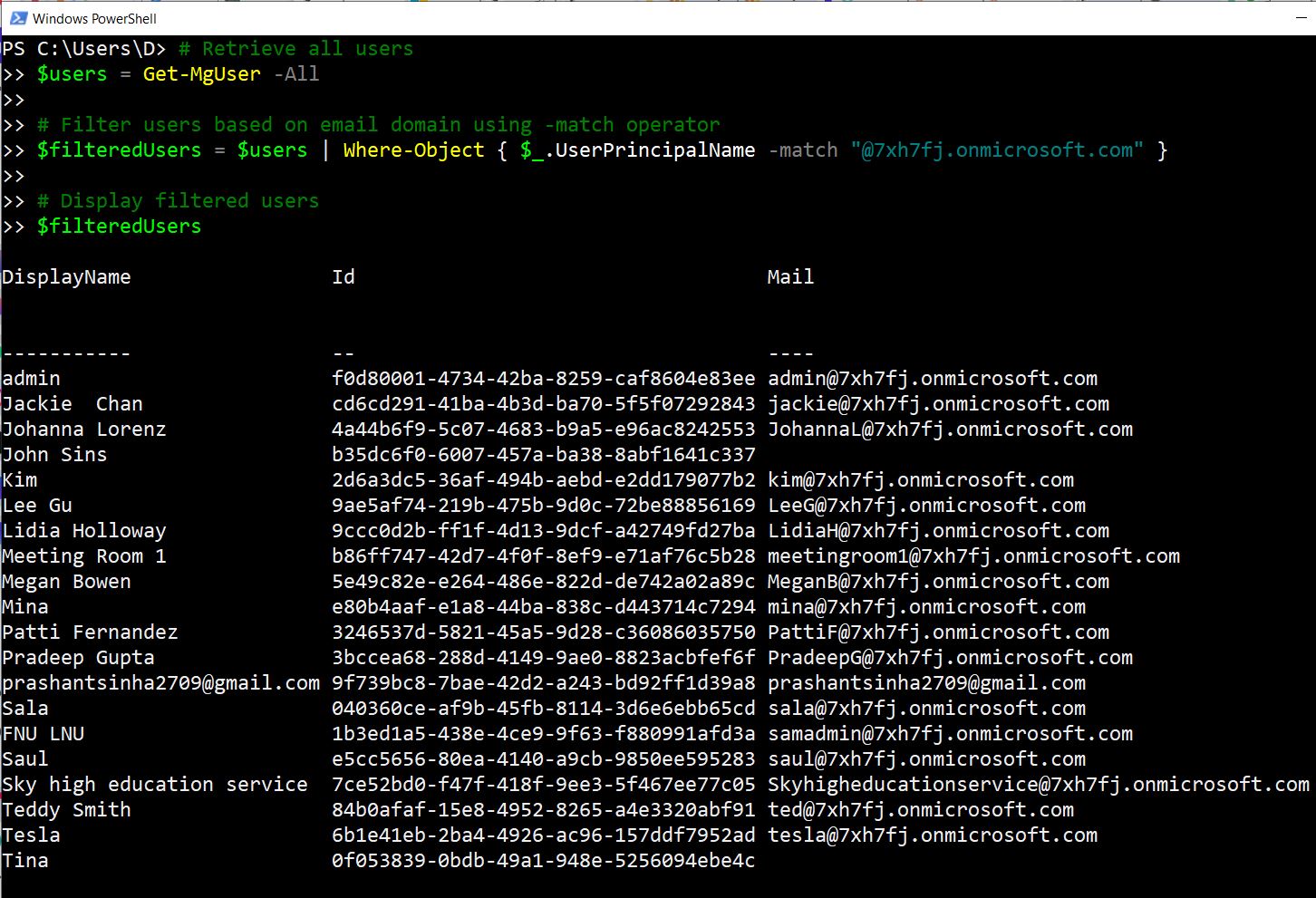Click the admin@7xh7fj.onmicrosoft.com email
This screenshot has height=898, width=1316.
coord(932,379)
